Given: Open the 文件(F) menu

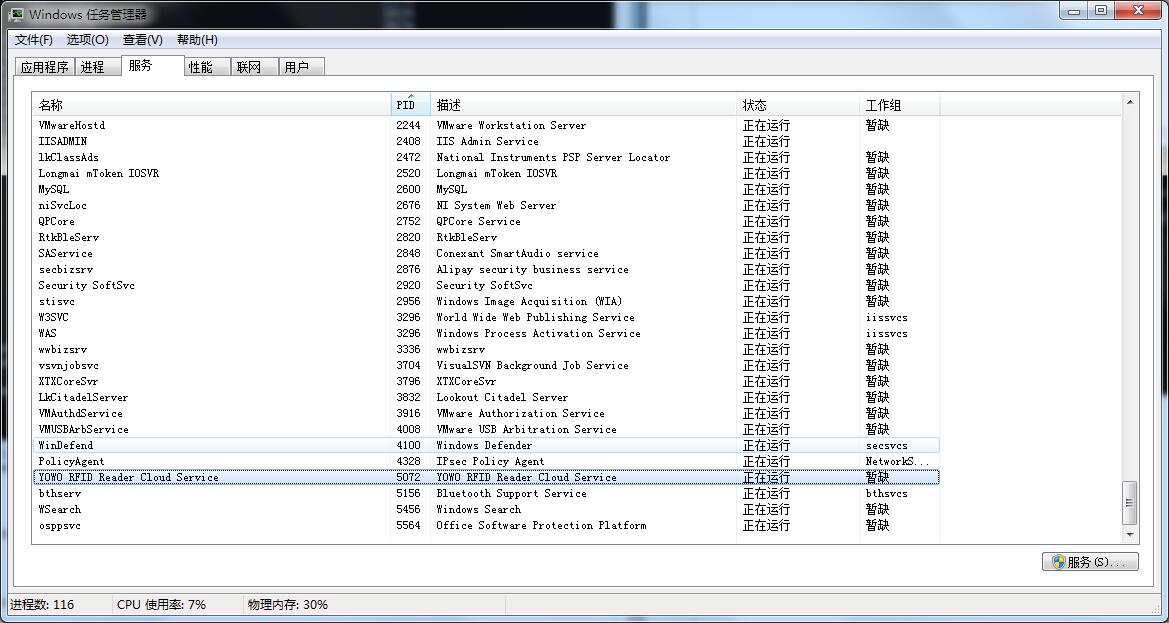Looking at the screenshot, I should pyautogui.click(x=34, y=39).
